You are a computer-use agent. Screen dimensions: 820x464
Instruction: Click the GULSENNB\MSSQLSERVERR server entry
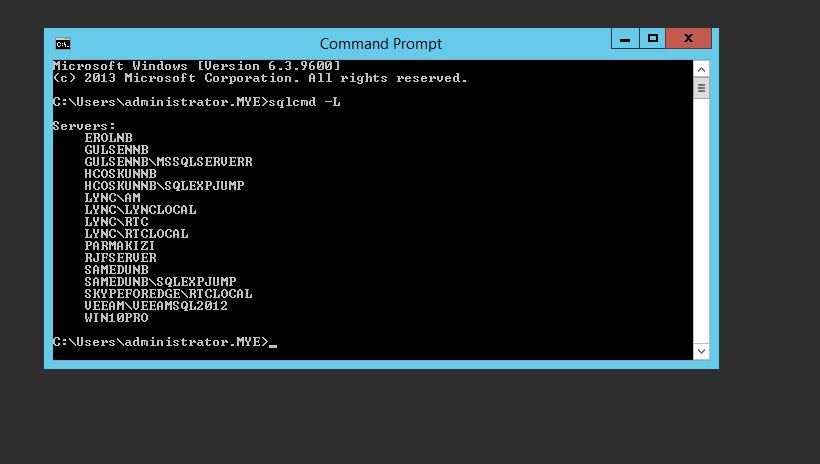[168, 162]
